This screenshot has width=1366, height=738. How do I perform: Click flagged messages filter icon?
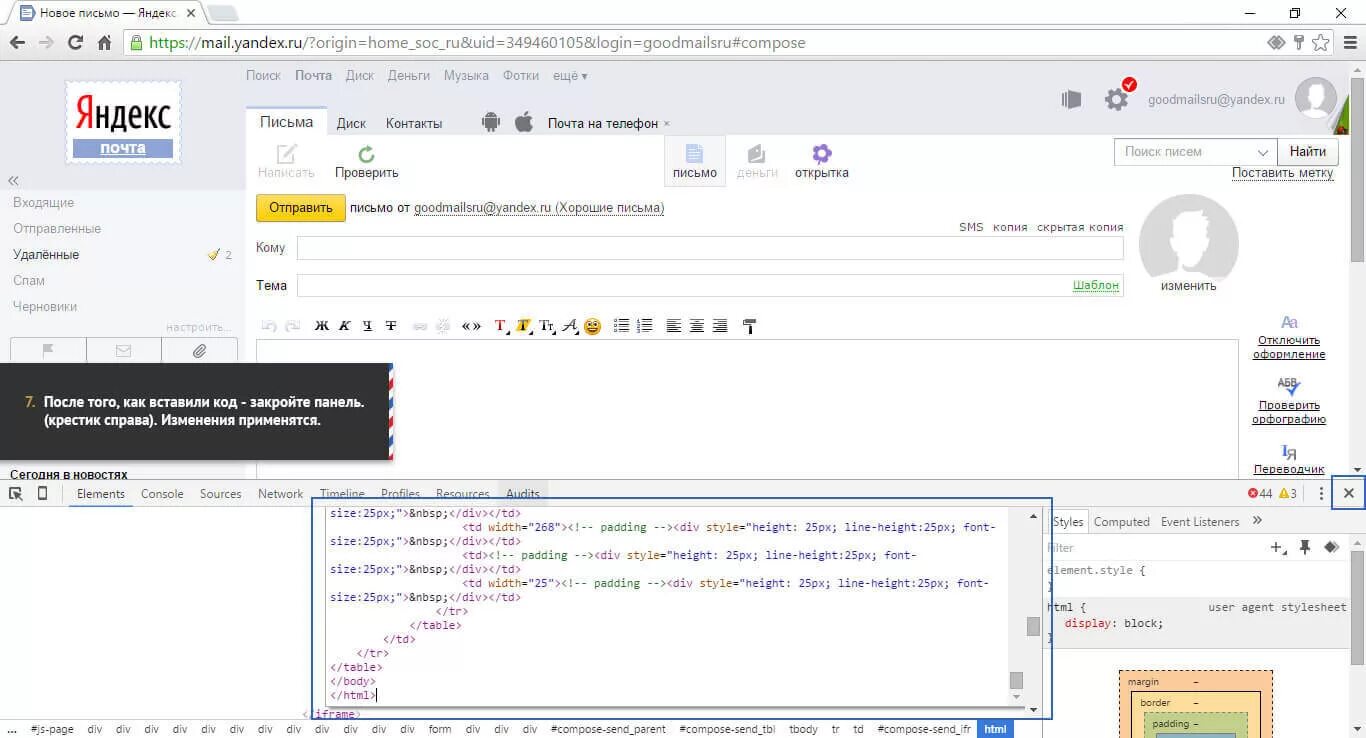(x=48, y=351)
